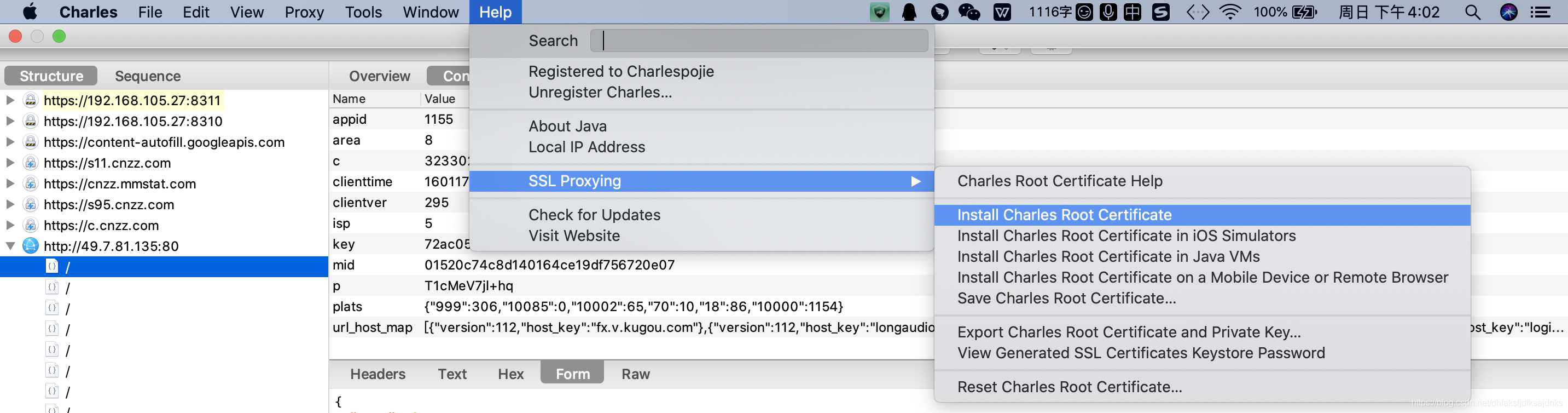Image resolution: width=1568 pixels, height=413 pixels.
Task: Switch to the Text tab
Action: [452, 374]
